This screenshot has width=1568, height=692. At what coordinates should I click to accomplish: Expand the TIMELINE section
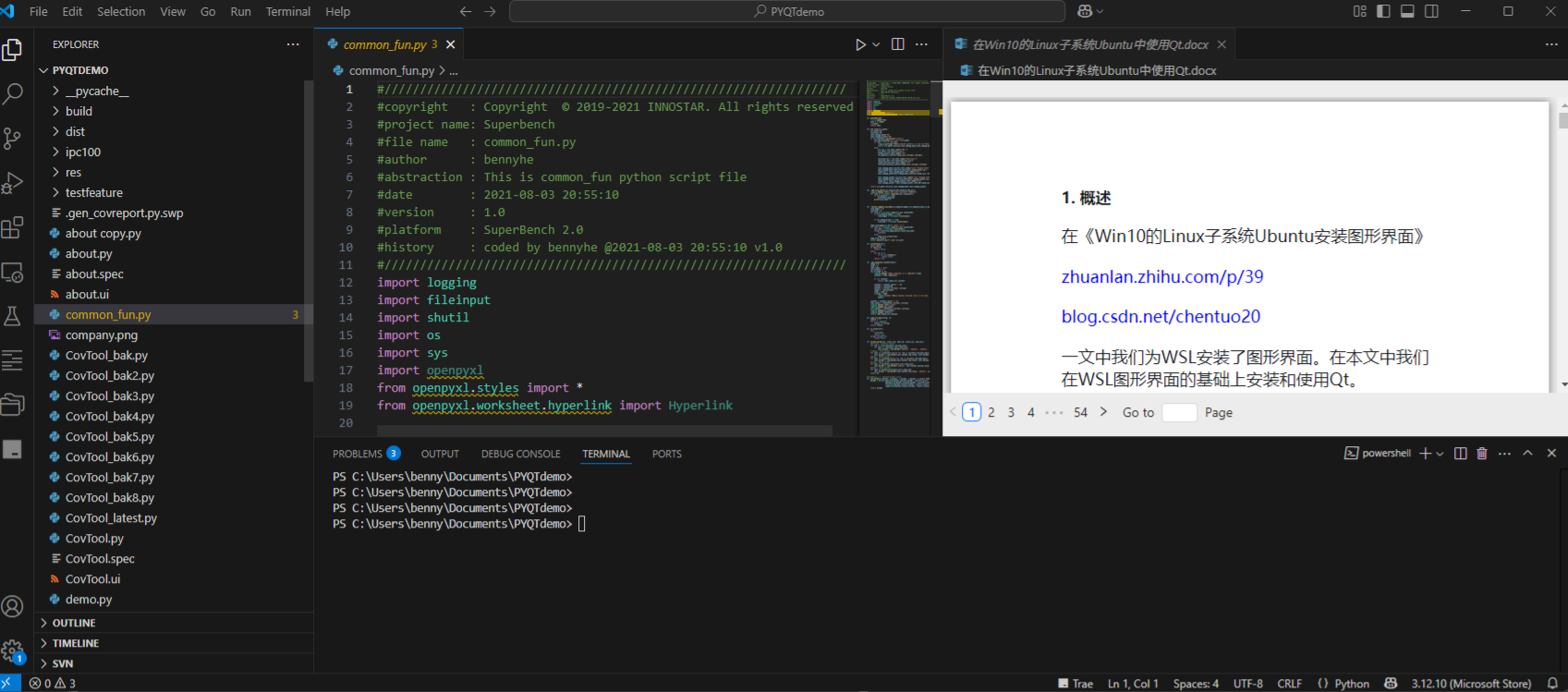[x=76, y=643]
